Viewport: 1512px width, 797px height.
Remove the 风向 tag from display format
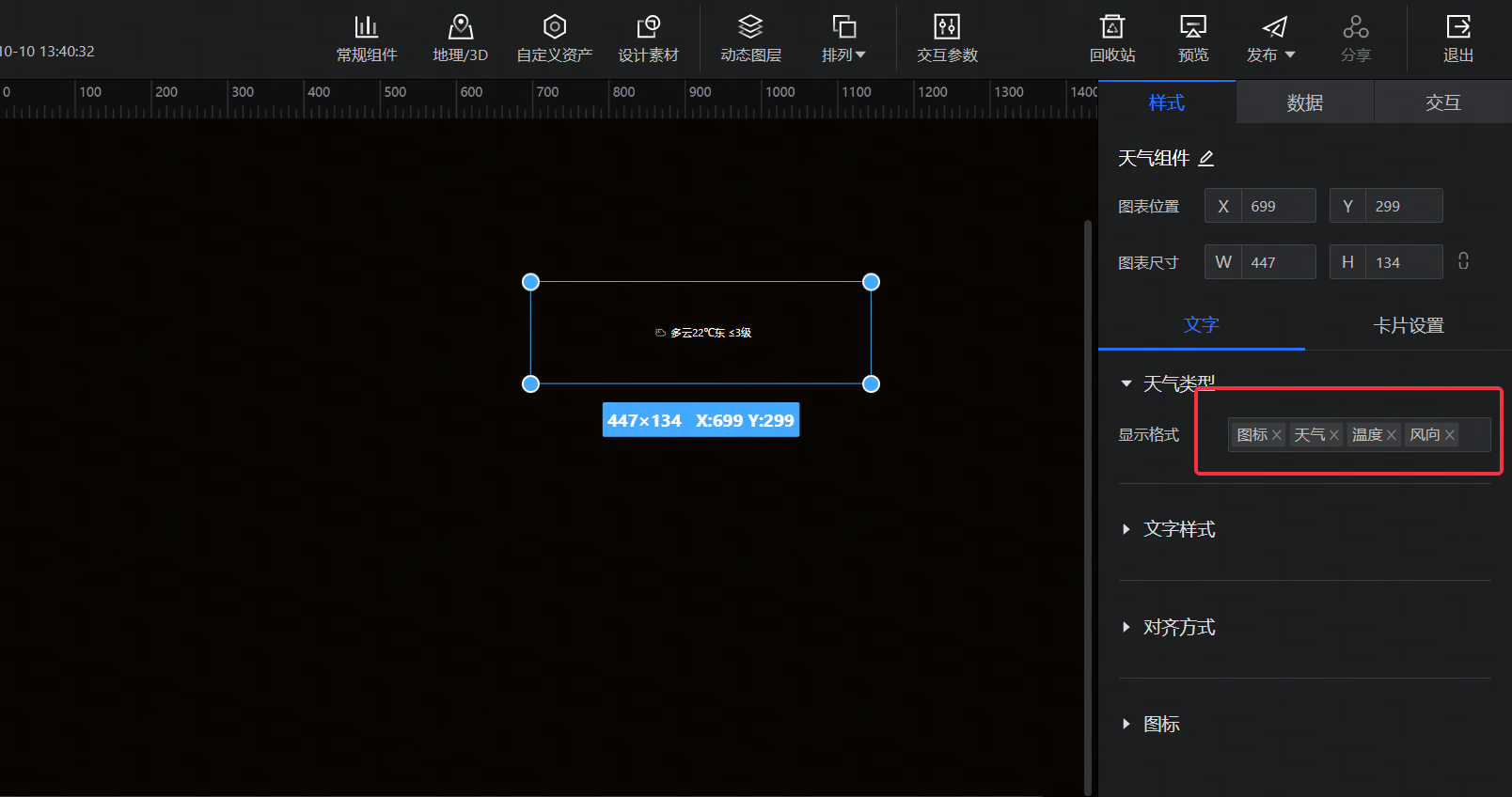tap(1450, 435)
